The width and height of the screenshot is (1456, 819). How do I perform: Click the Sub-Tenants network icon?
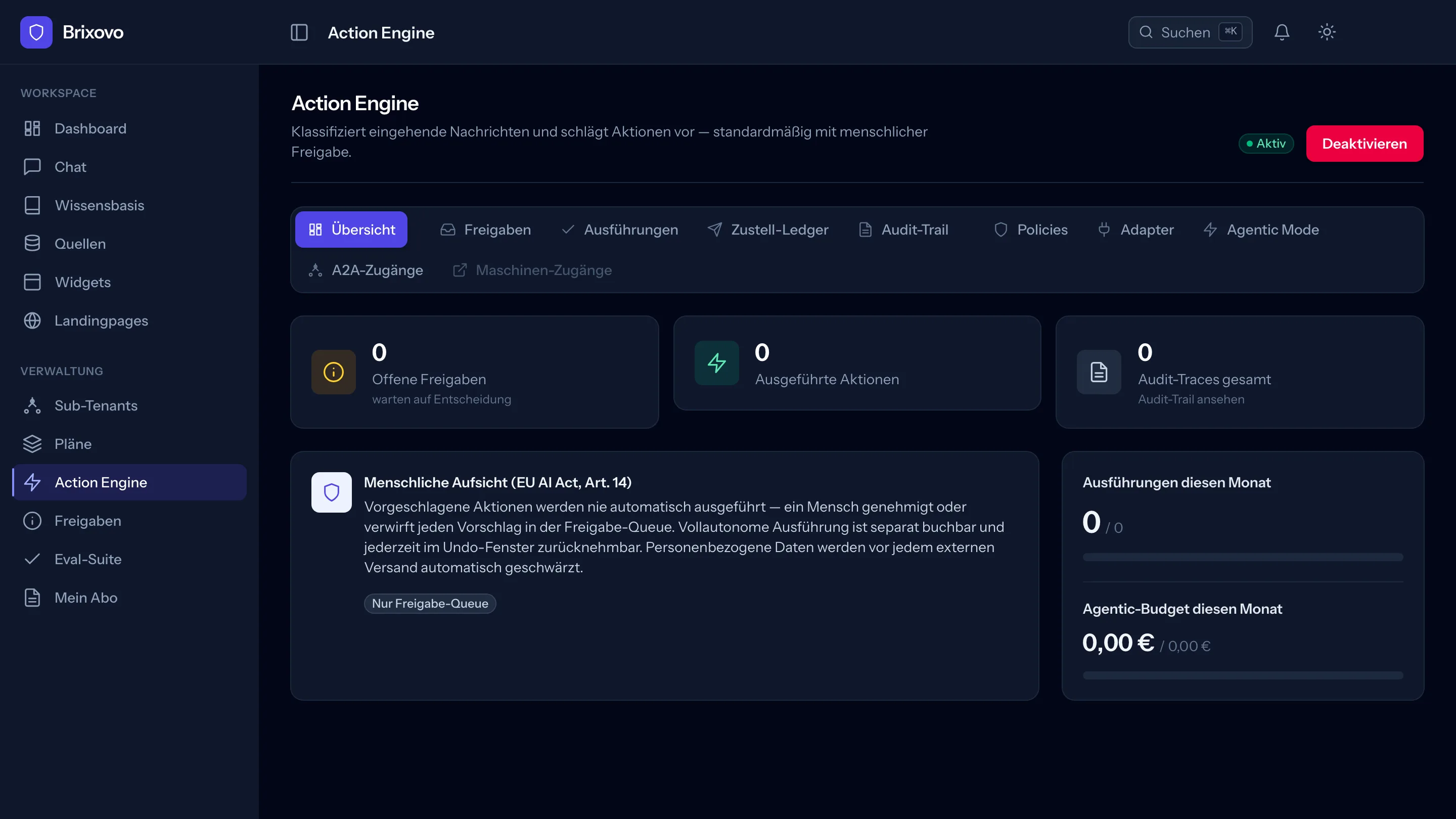[x=32, y=405]
